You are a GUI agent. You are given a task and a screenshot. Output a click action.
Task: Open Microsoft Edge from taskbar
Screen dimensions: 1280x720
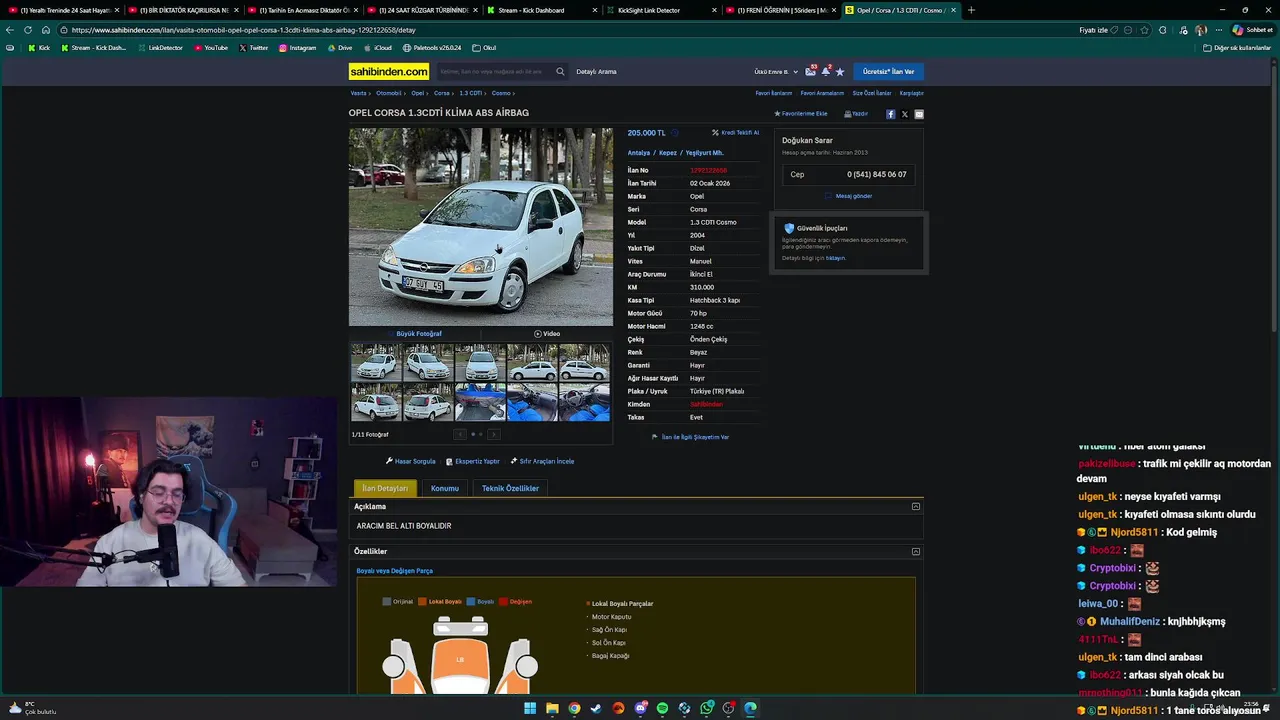[750, 709]
